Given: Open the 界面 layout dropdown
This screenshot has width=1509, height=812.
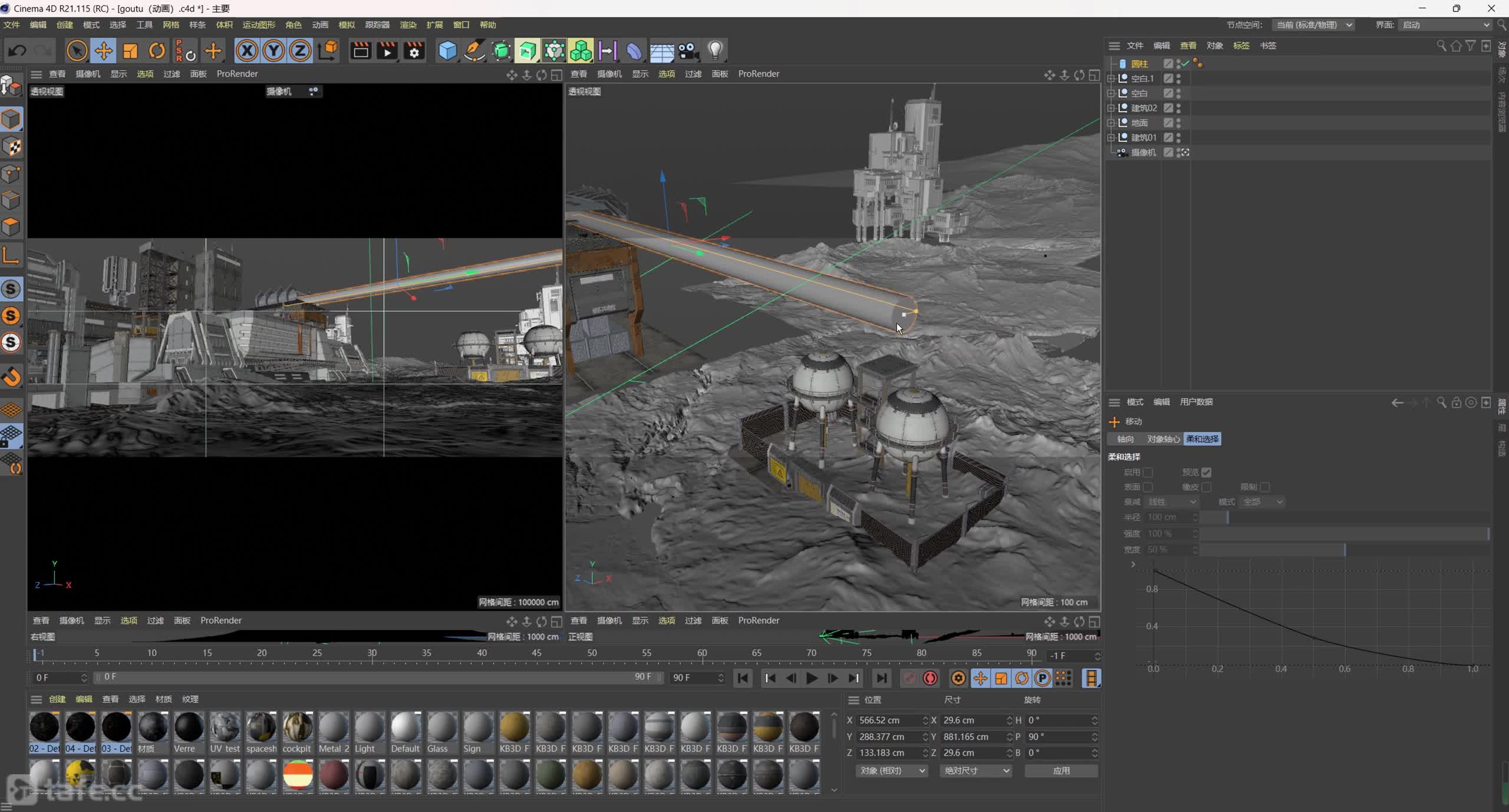Looking at the screenshot, I should pos(1444,25).
